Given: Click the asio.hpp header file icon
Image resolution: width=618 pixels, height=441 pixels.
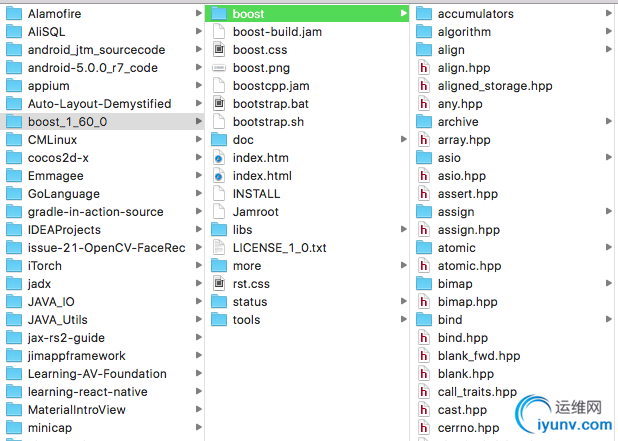Looking at the screenshot, I should pyautogui.click(x=424, y=176).
